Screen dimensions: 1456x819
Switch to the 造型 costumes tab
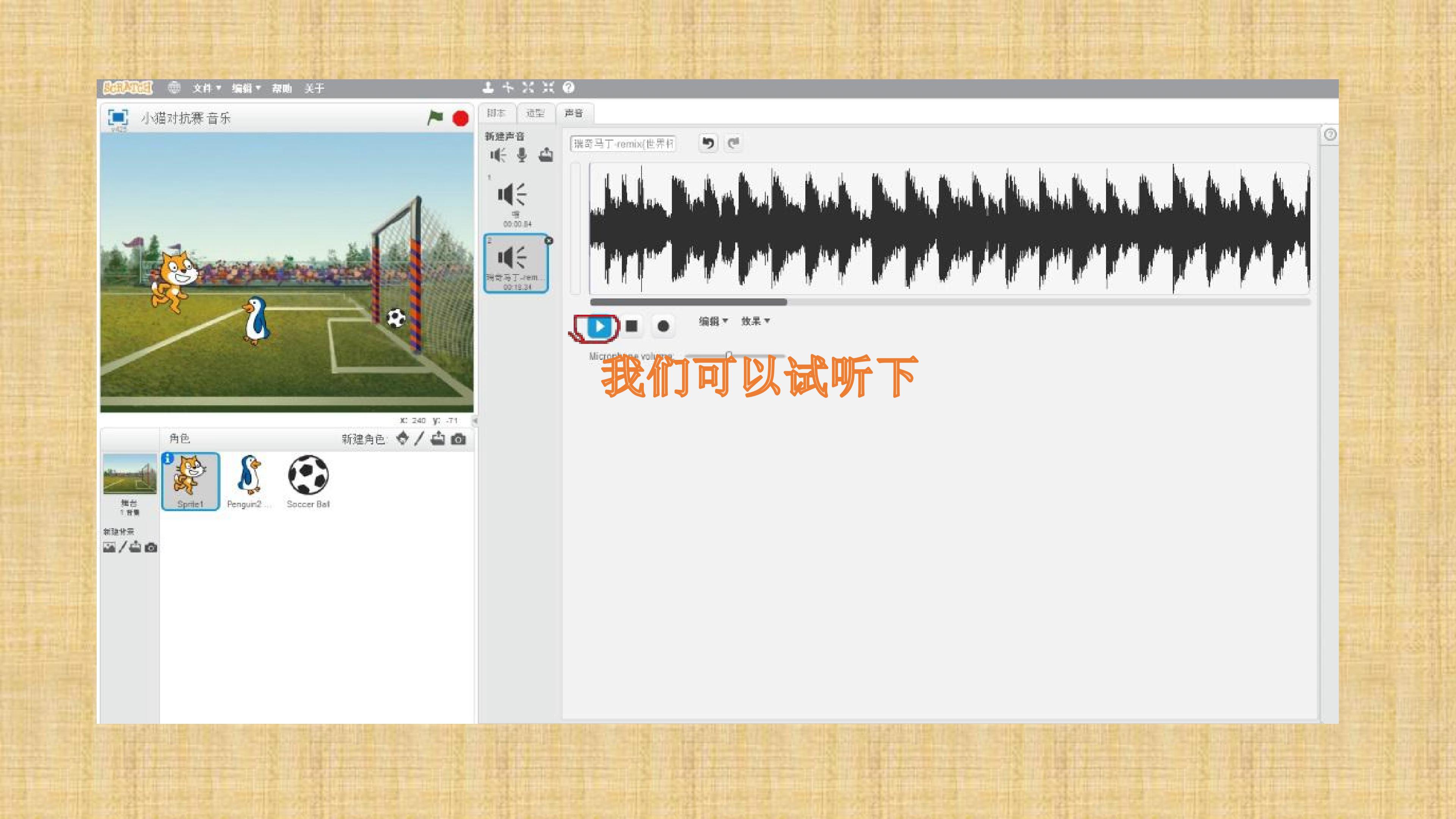[x=535, y=113]
